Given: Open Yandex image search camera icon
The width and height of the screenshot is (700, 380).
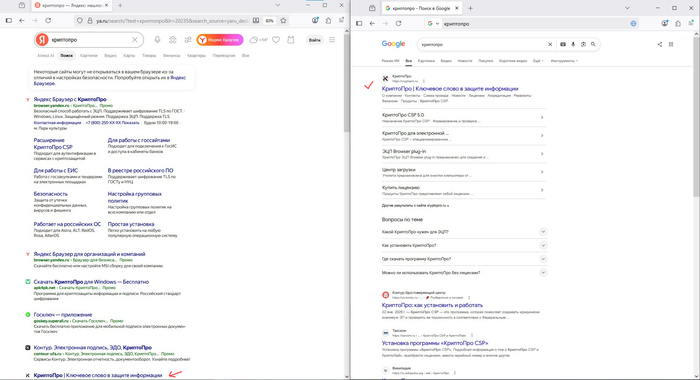Looking at the screenshot, I should pyautogui.click(x=173, y=40).
